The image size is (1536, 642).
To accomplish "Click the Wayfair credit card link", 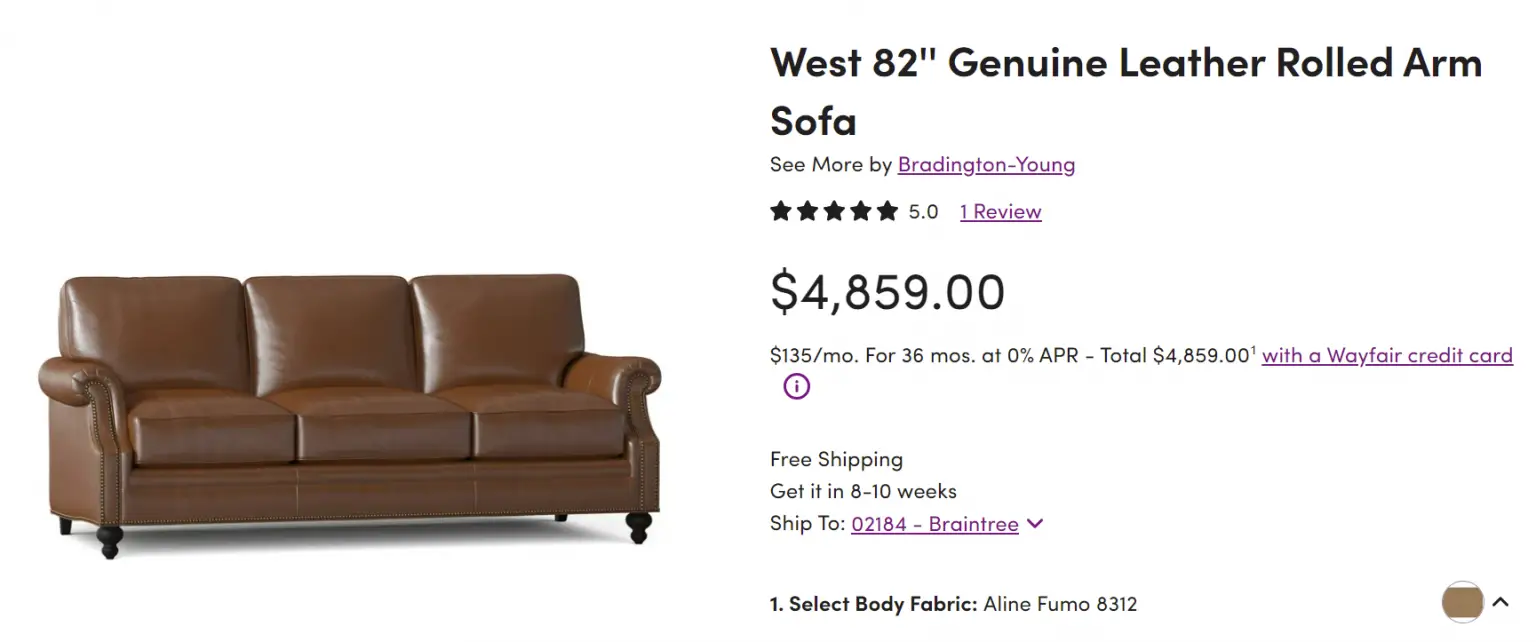I will pyautogui.click(x=1387, y=355).
